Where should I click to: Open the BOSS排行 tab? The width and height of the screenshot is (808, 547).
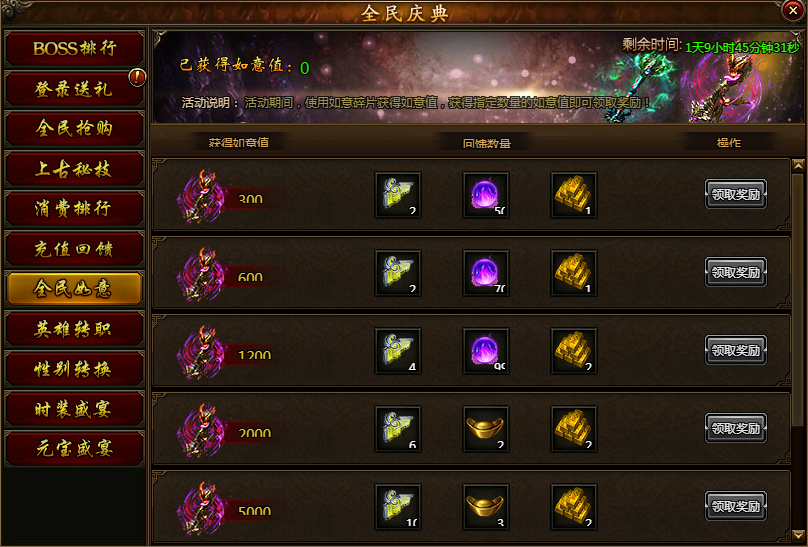75,49
